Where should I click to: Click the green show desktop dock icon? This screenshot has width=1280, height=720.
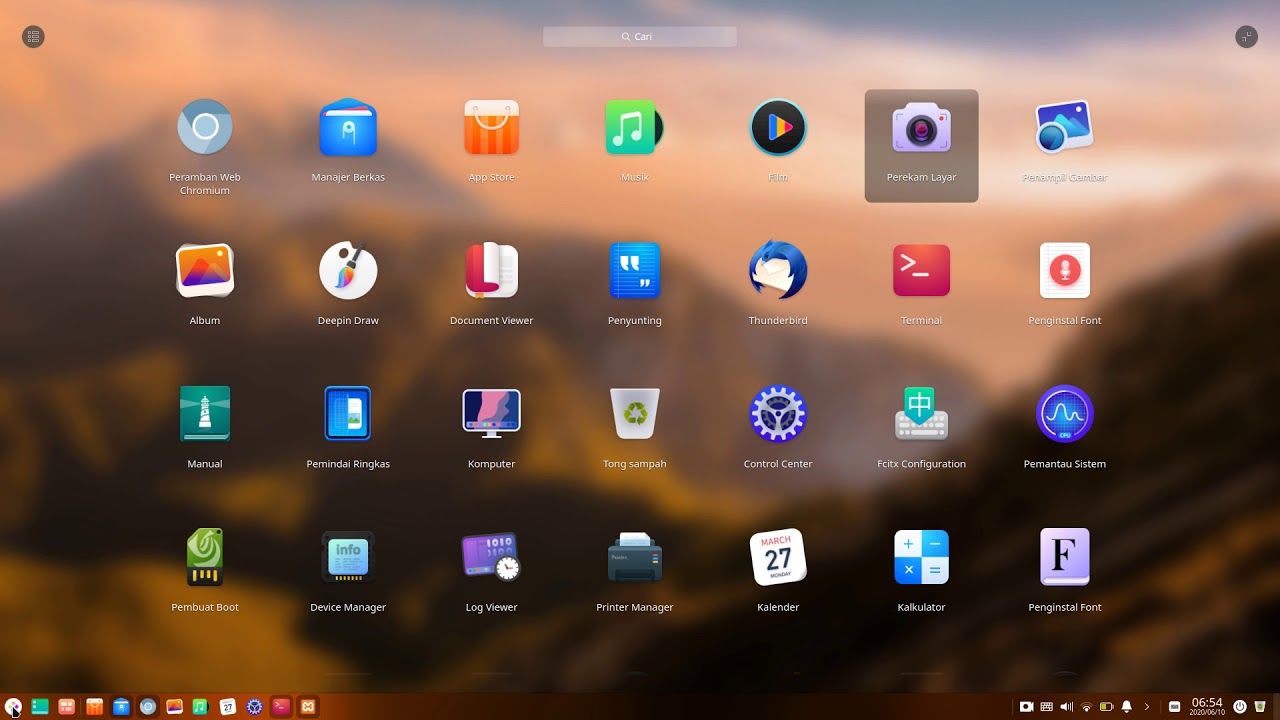pyautogui.click(x=40, y=707)
